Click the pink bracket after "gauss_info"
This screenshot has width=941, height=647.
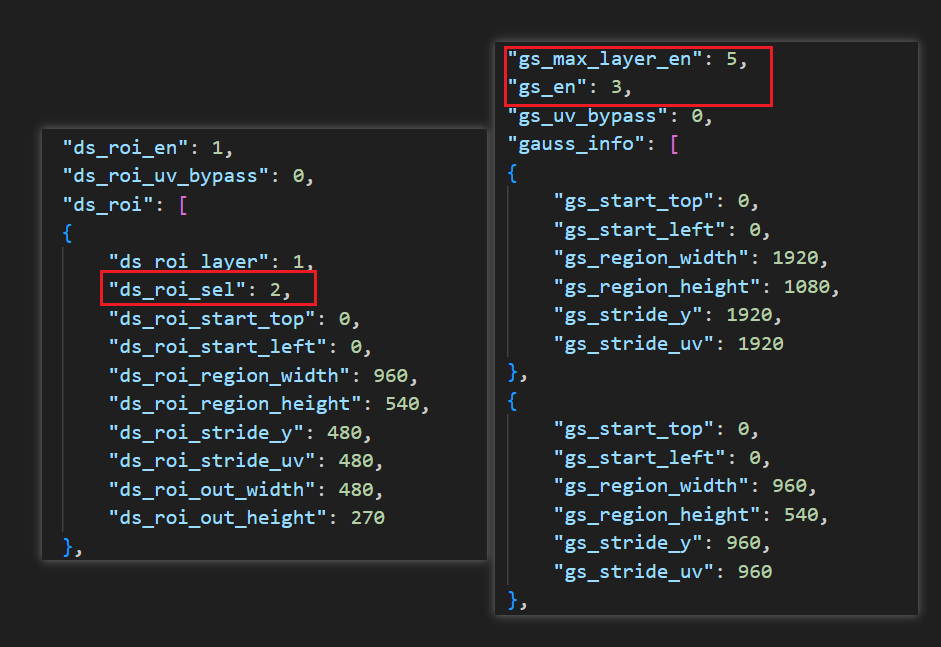(674, 144)
